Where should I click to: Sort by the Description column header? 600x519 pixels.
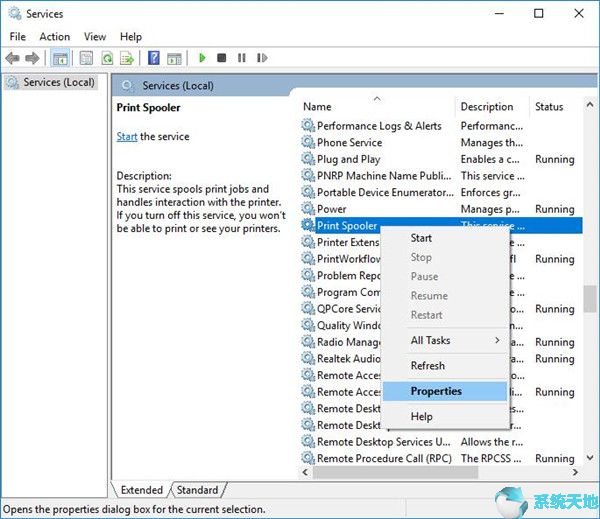(x=492, y=107)
